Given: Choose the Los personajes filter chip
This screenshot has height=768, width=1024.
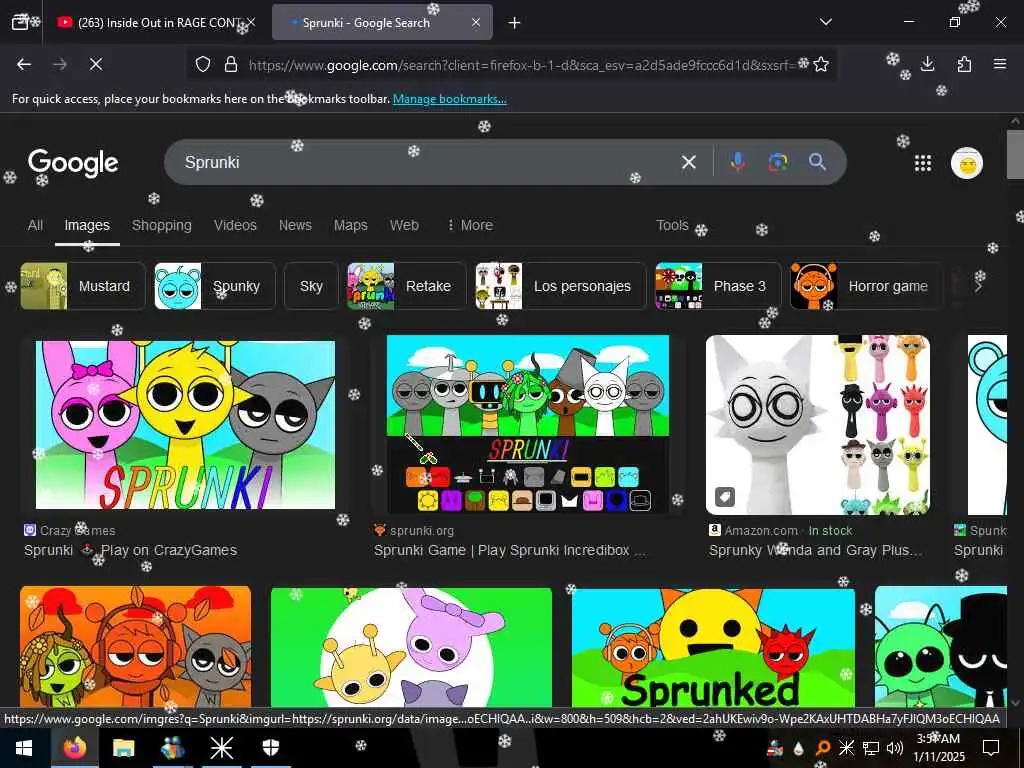Looking at the screenshot, I should pos(560,286).
